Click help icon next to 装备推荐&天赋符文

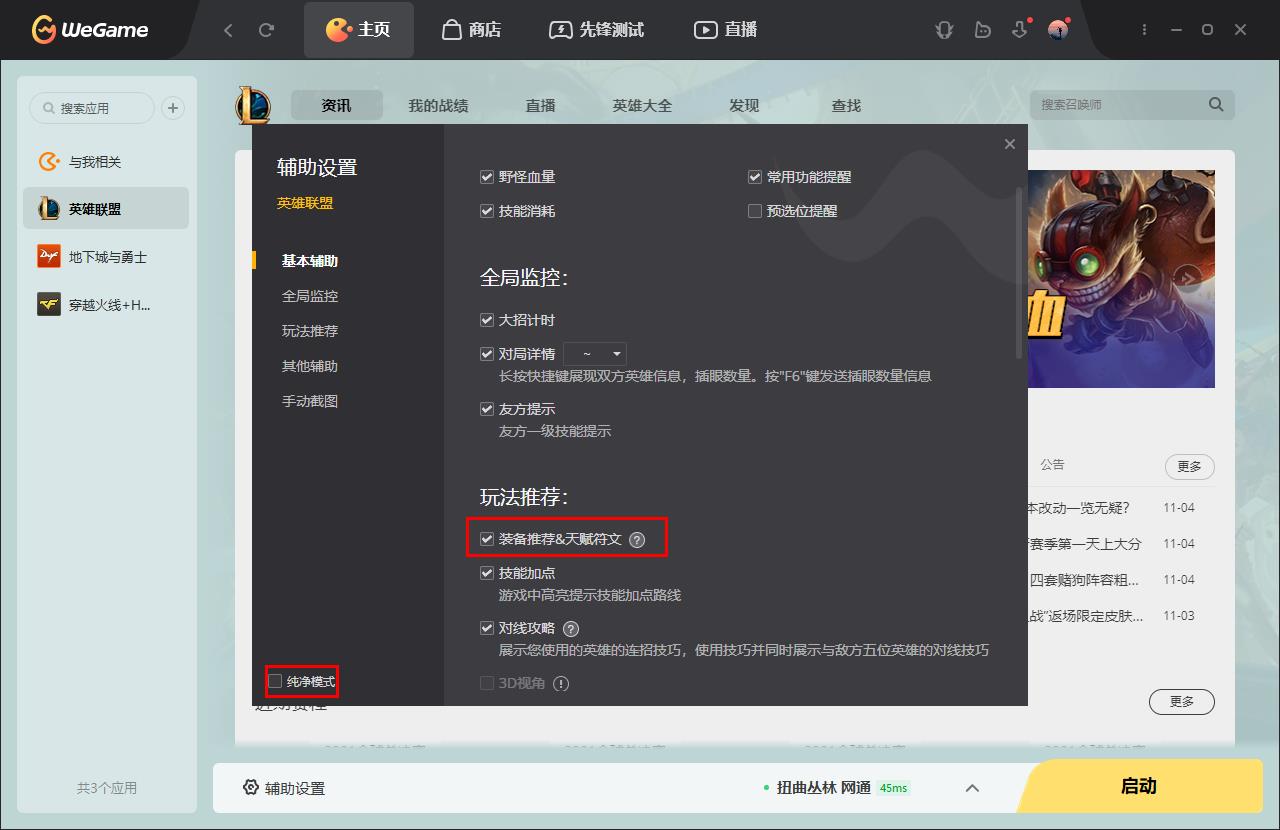[637, 540]
